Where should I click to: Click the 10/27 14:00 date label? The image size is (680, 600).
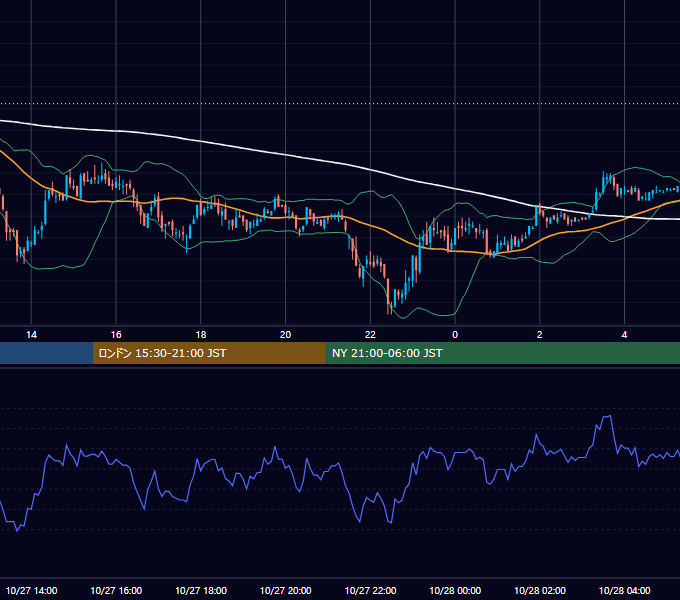click(31, 590)
